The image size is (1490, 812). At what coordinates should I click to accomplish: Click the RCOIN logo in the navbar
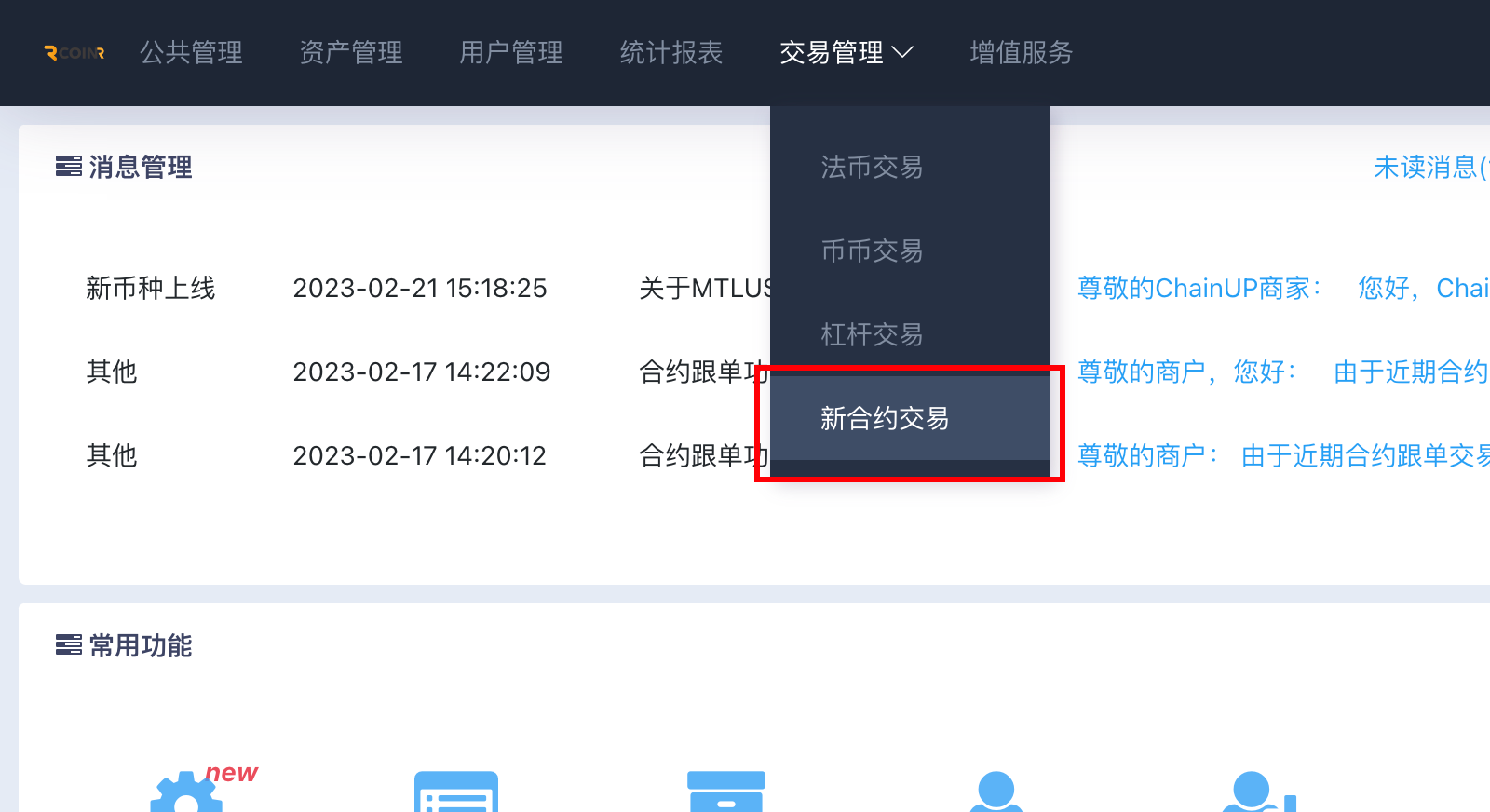tap(74, 53)
